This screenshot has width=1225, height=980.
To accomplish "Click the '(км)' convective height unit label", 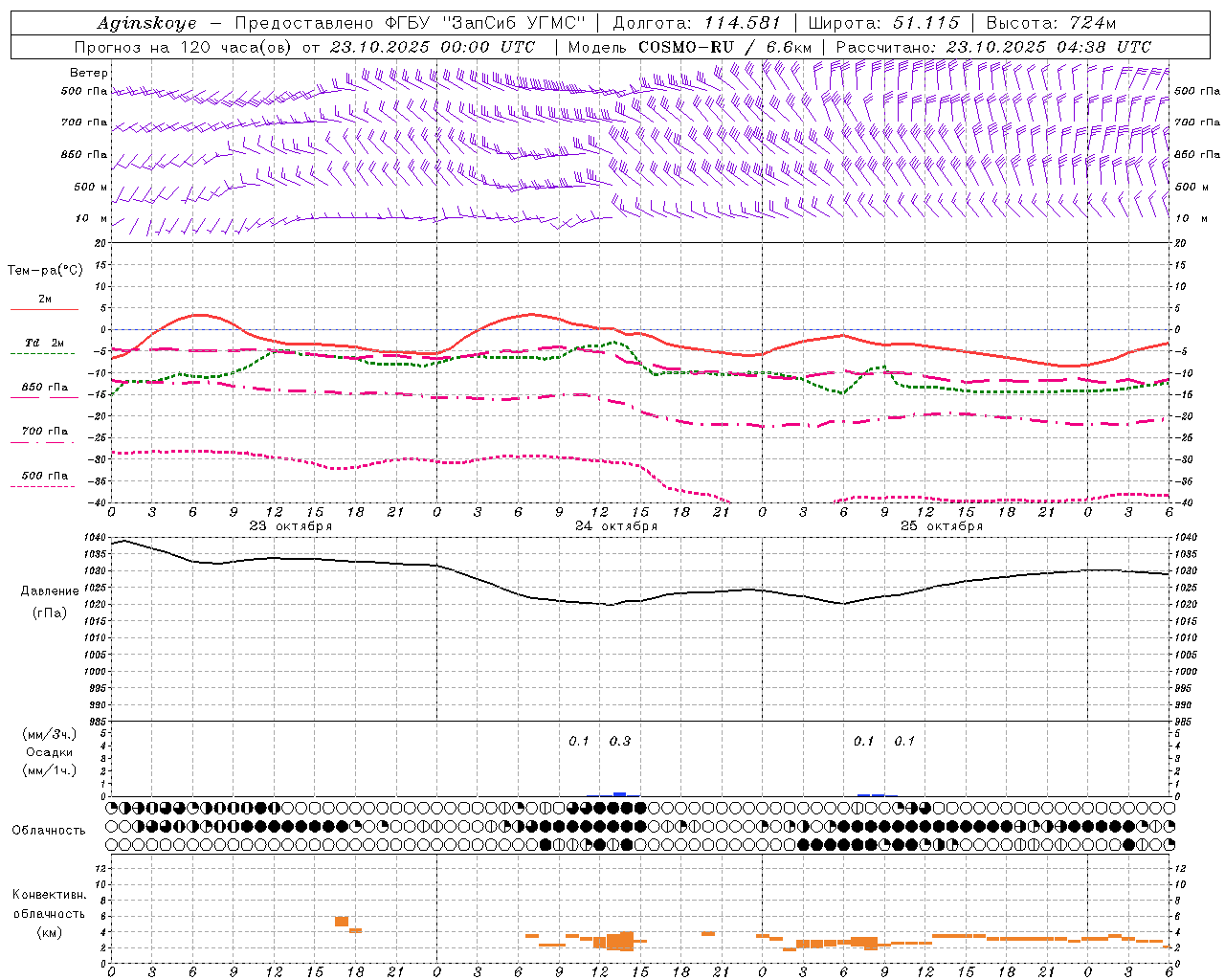I will point(50,932).
